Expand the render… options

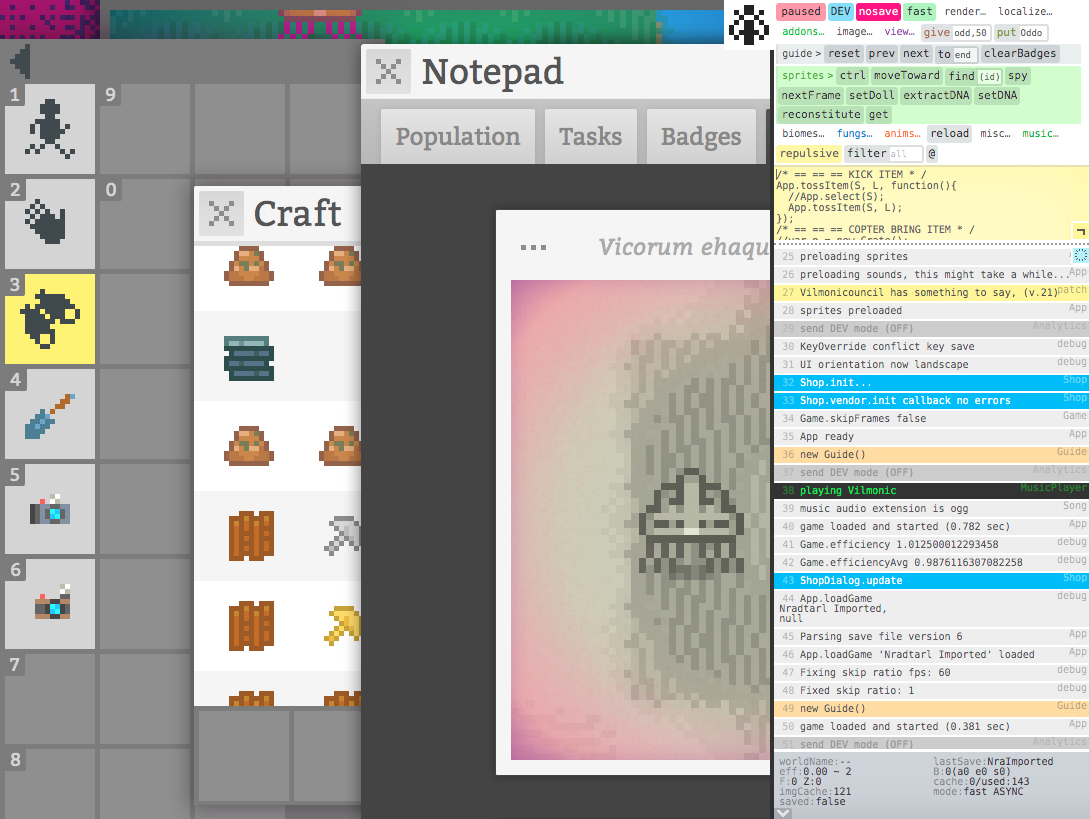tap(965, 12)
